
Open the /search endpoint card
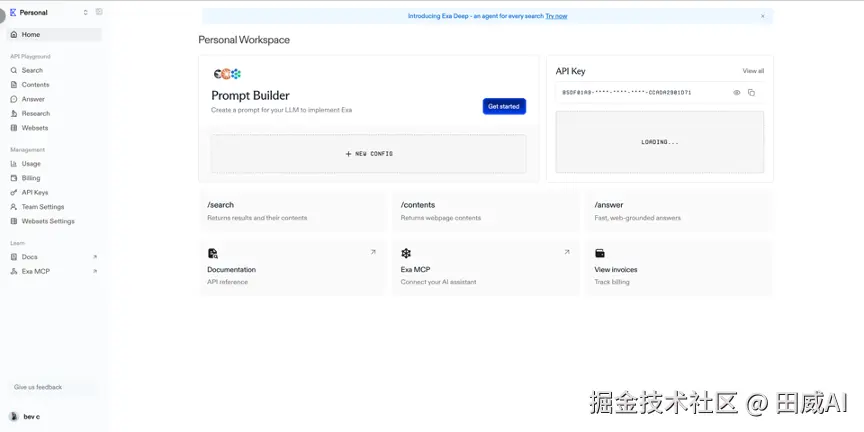click(x=293, y=211)
